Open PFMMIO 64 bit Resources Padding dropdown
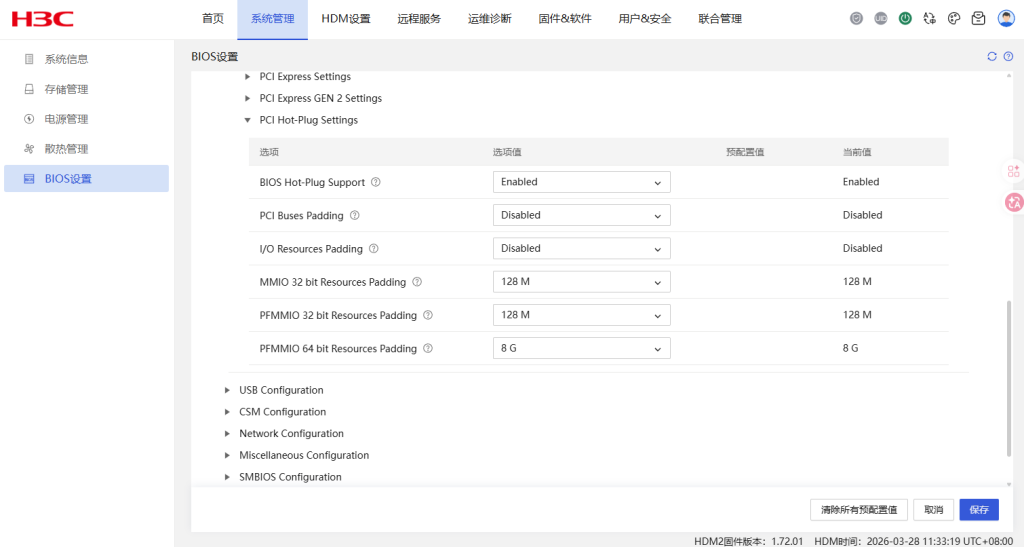 [x=581, y=349]
